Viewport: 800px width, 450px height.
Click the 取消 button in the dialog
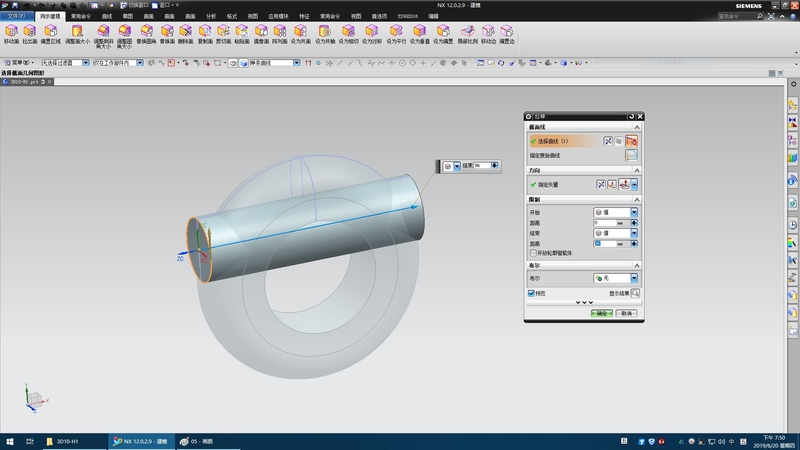pyautogui.click(x=626, y=312)
